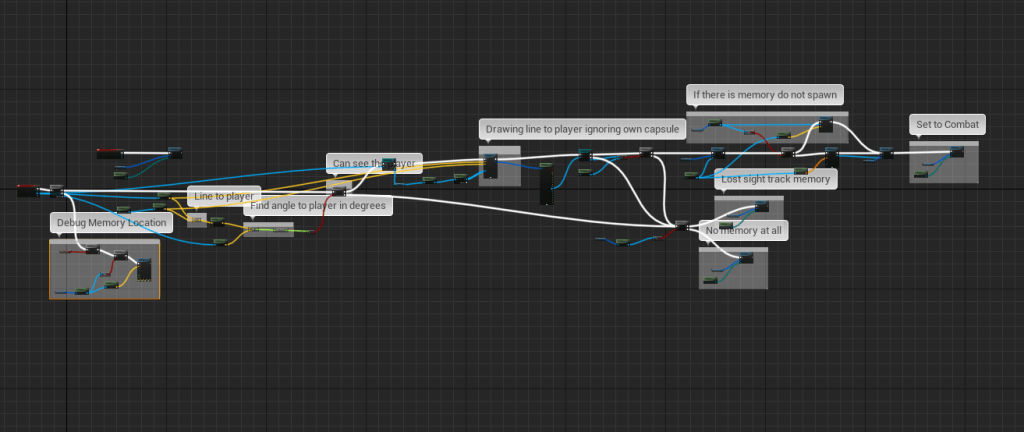This screenshot has height=432, width=1024.
Task: Select the No memory at all comment
Action: click(x=745, y=230)
